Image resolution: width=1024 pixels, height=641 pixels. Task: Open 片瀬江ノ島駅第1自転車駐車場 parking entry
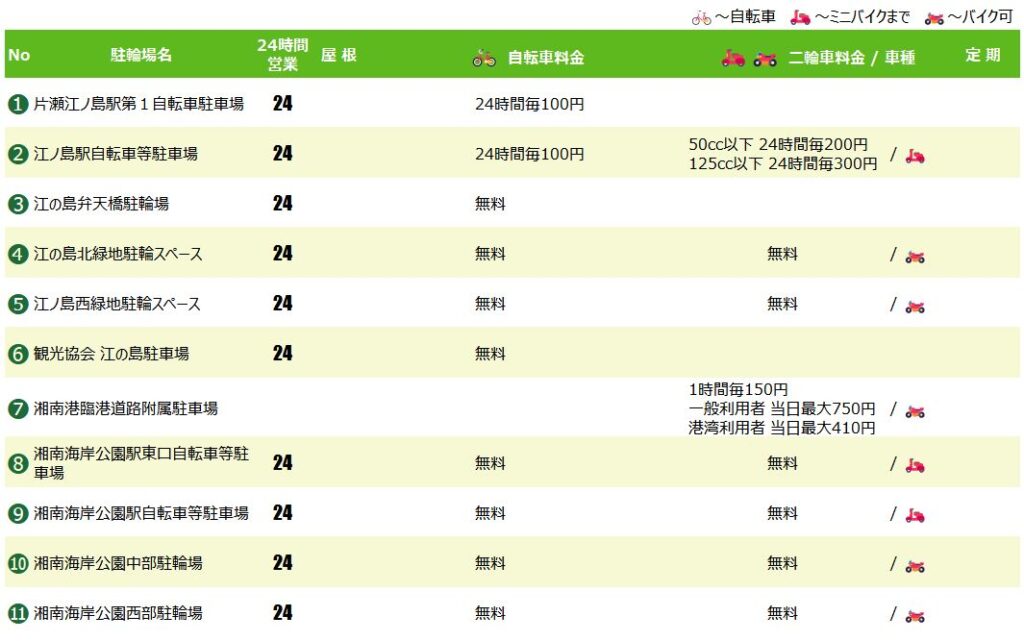(x=139, y=104)
